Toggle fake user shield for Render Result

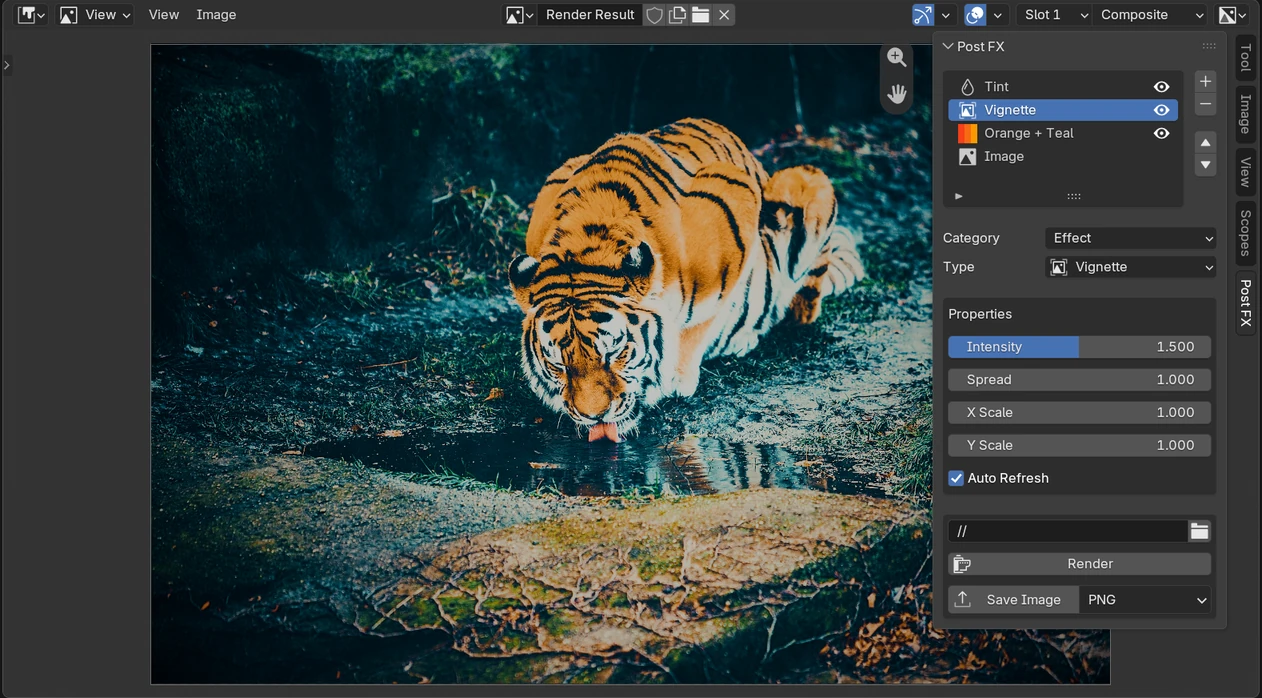[654, 15]
